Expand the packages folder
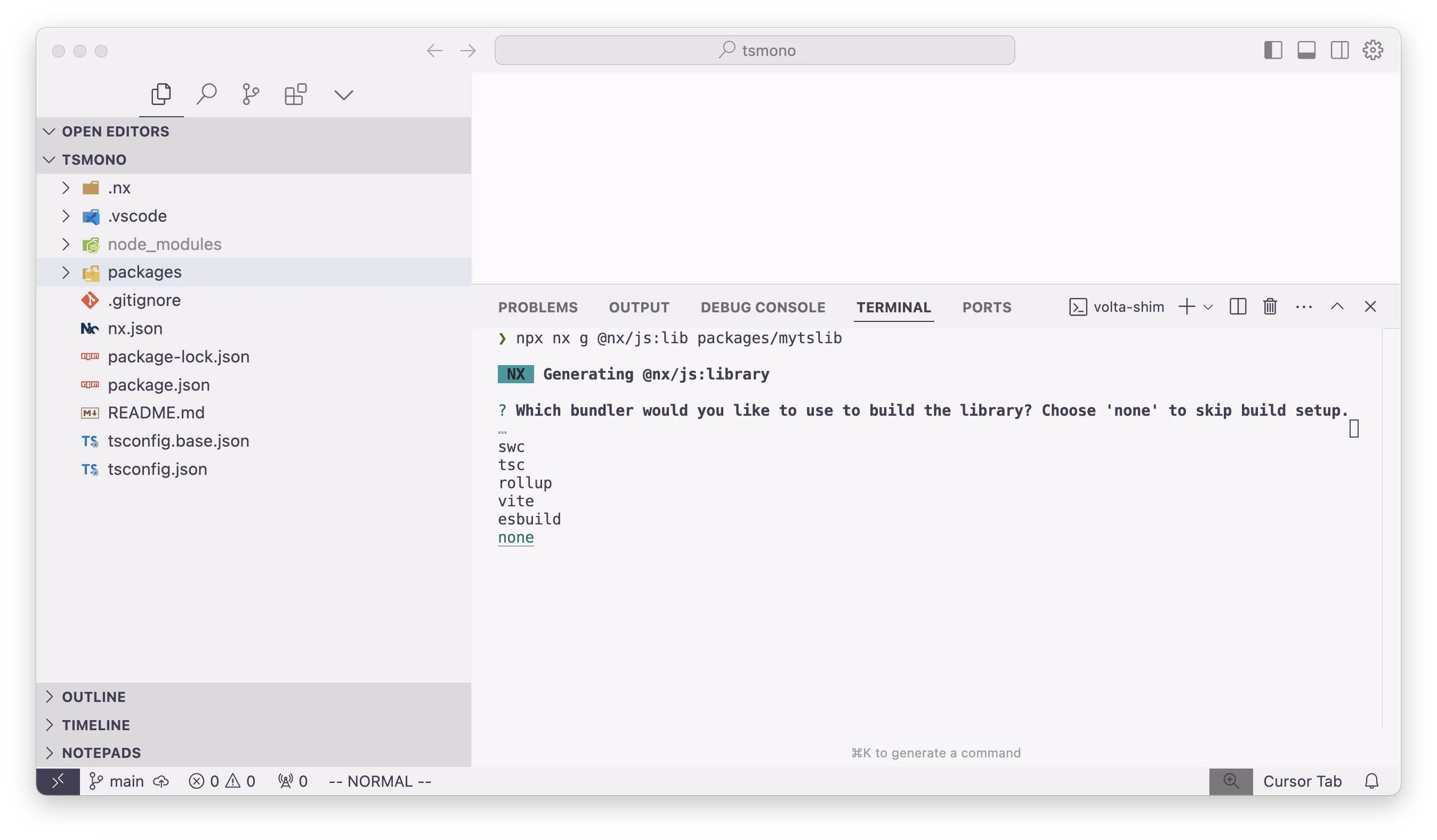The image size is (1437, 840). pos(144,272)
